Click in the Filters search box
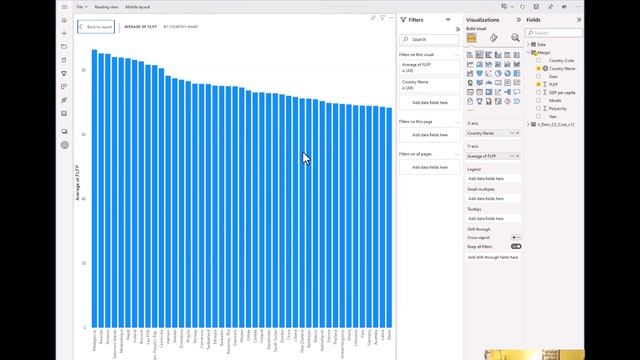The height and width of the screenshot is (360, 640). click(429, 39)
